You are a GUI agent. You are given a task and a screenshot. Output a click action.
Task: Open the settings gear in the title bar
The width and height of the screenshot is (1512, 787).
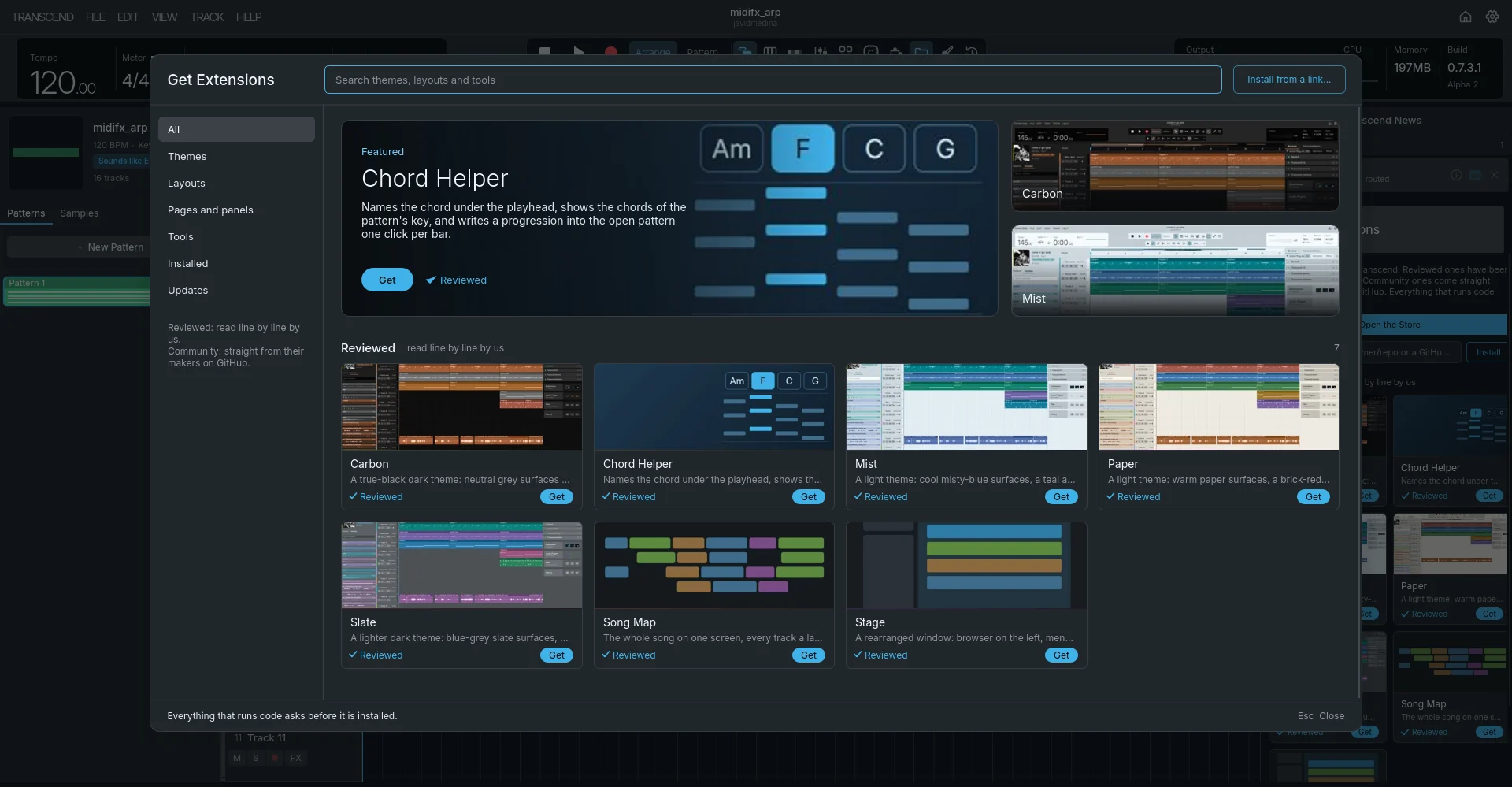tap(1492, 17)
